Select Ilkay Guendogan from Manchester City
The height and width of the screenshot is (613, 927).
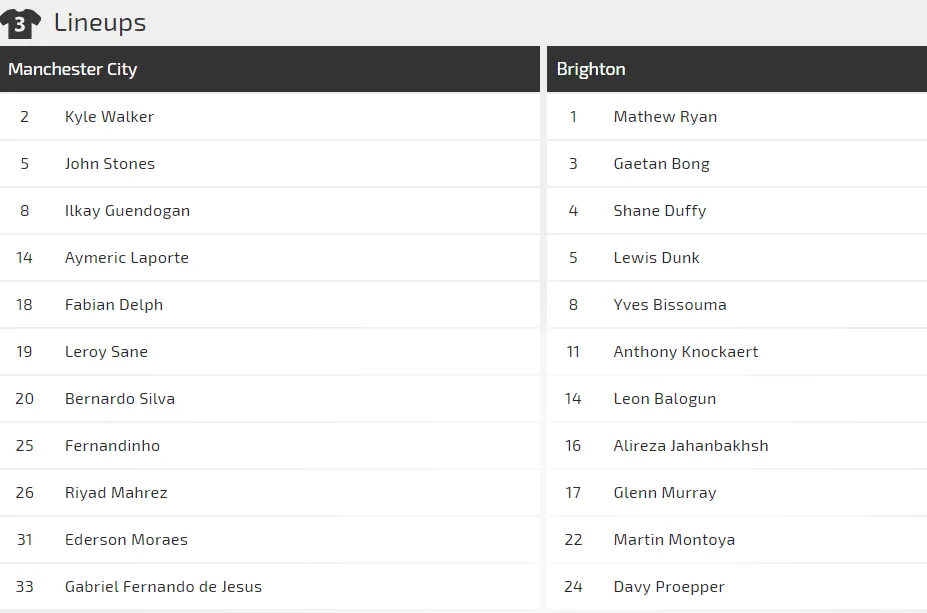point(127,211)
